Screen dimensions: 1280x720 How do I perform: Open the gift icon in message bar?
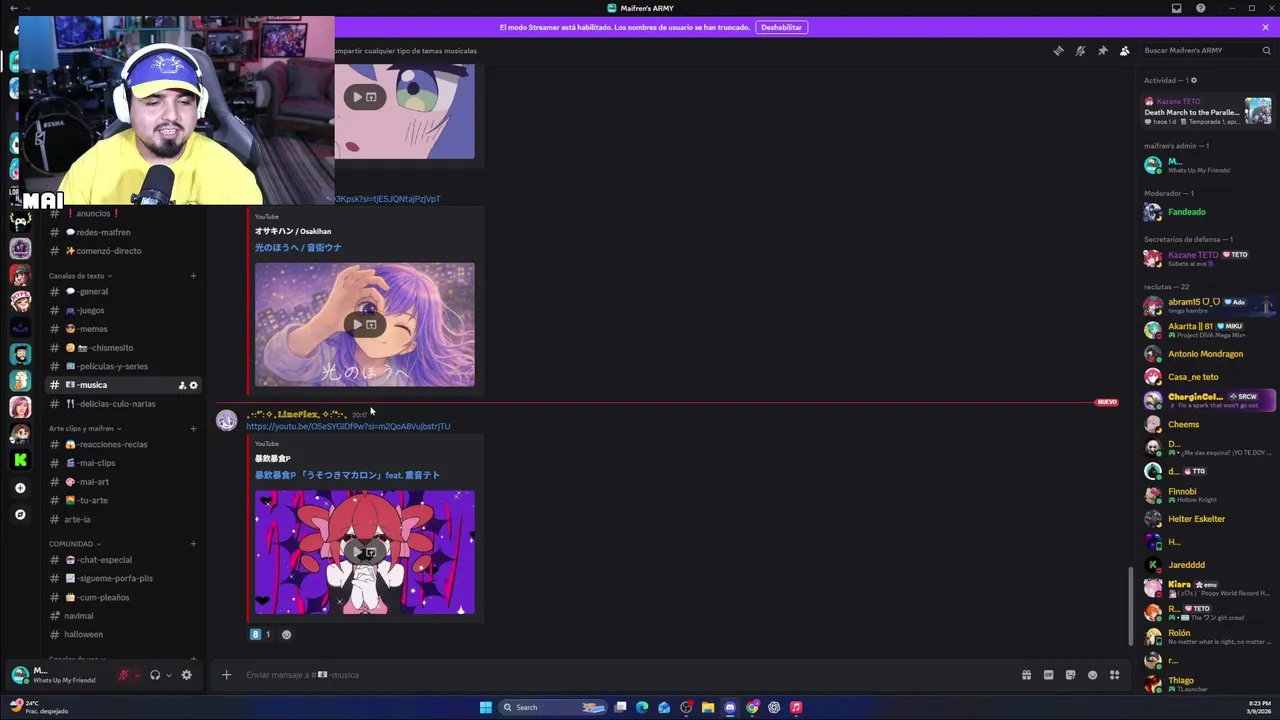[1026, 675]
